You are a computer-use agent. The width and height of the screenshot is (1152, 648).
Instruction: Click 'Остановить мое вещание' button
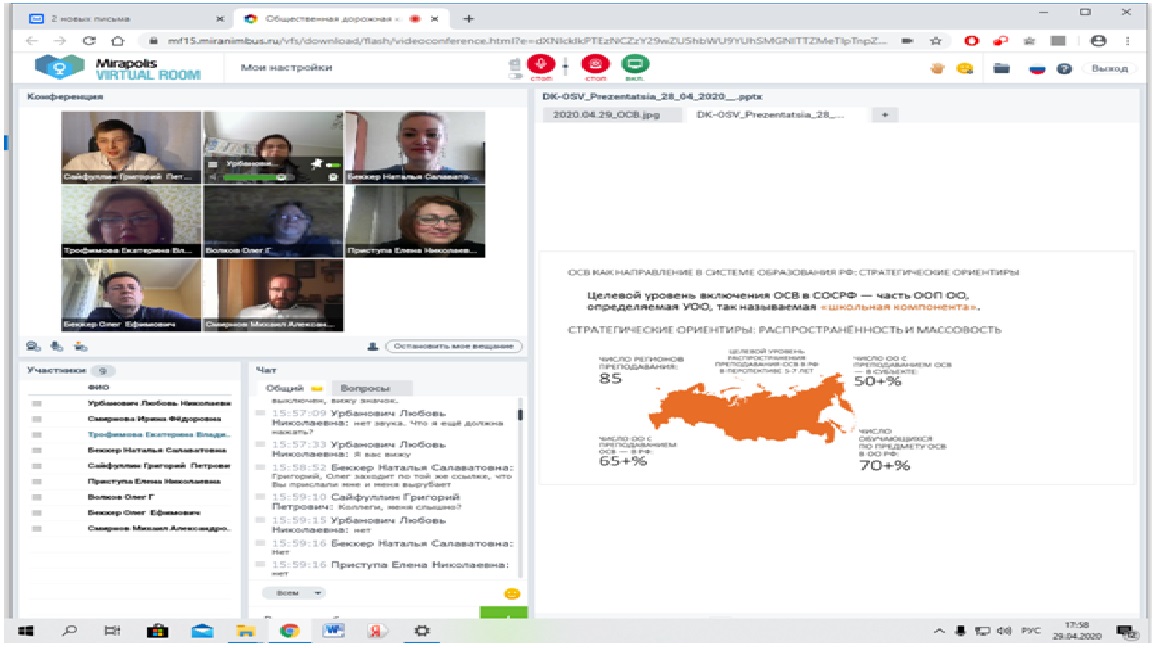(x=453, y=347)
